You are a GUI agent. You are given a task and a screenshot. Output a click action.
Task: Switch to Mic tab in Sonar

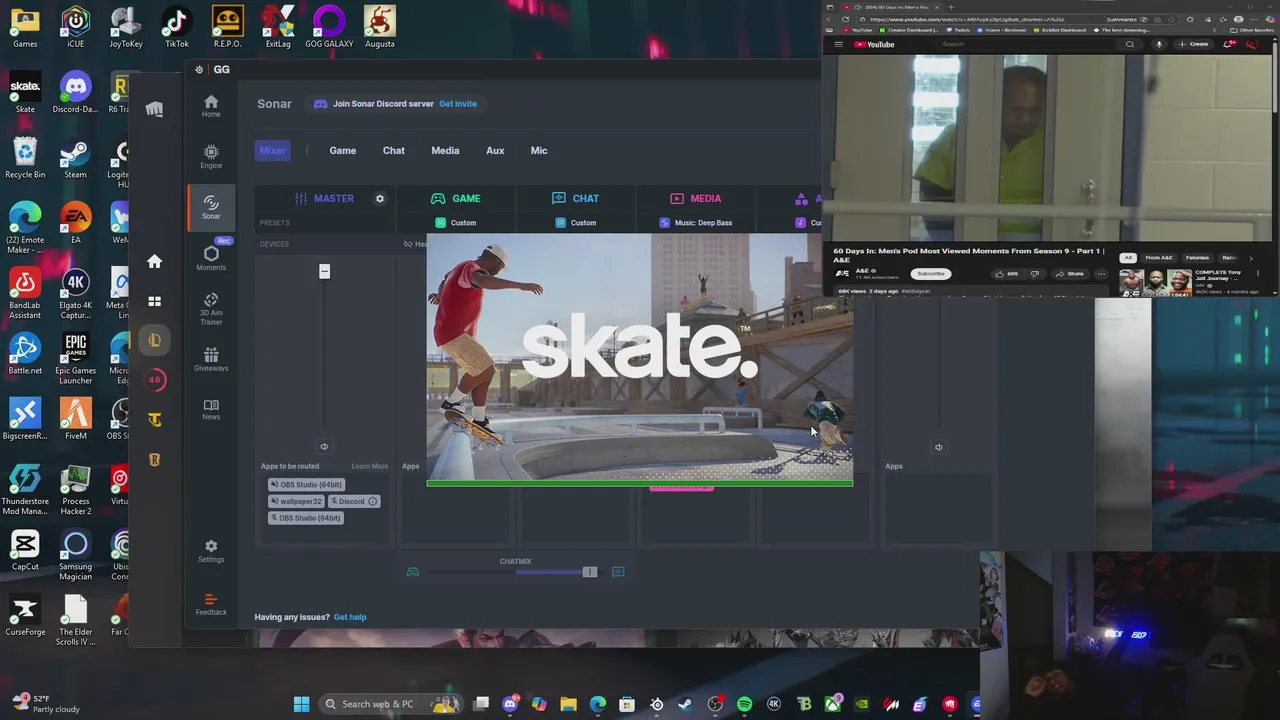coord(539,151)
